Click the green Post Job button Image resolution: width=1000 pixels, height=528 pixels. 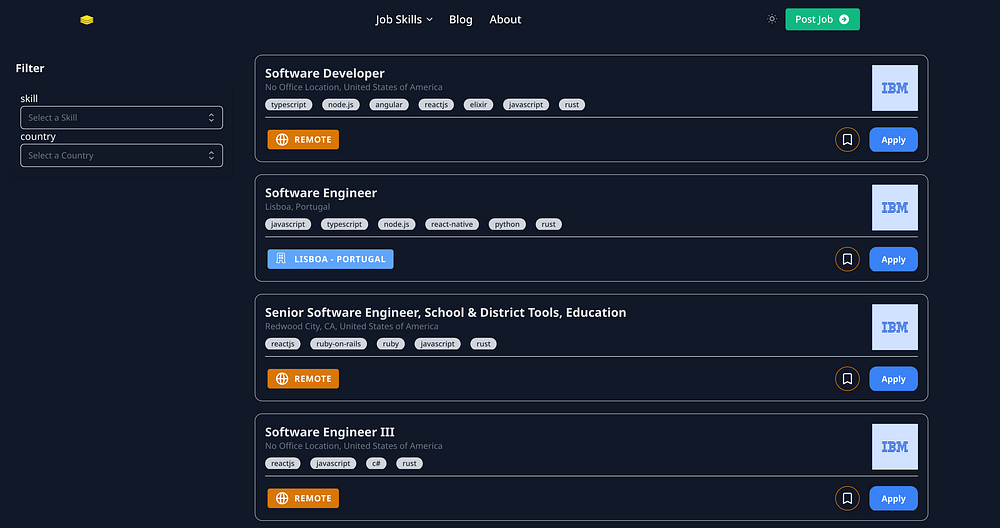coord(822,19)
